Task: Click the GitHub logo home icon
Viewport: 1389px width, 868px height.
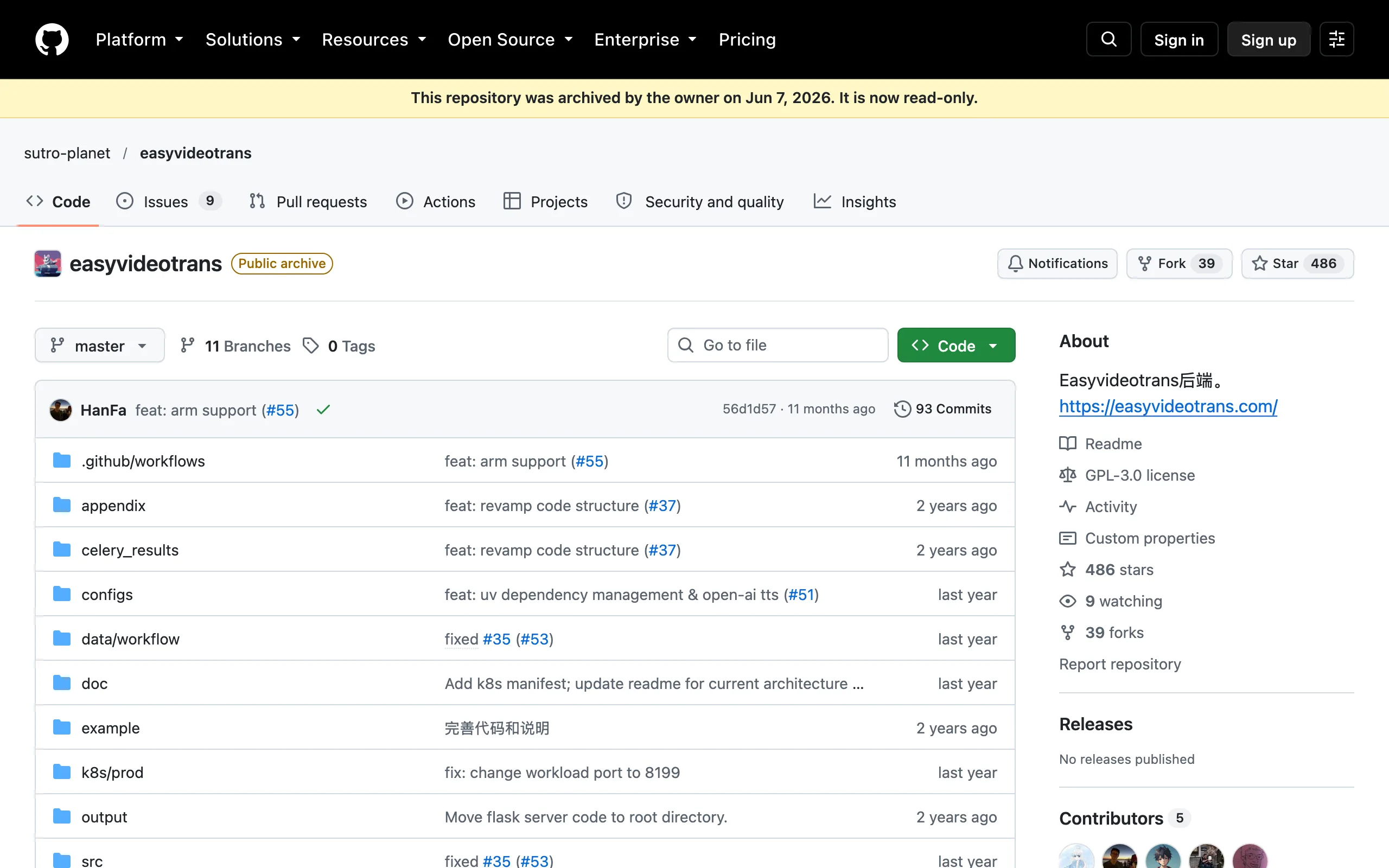Action: [x=52, y=40]
